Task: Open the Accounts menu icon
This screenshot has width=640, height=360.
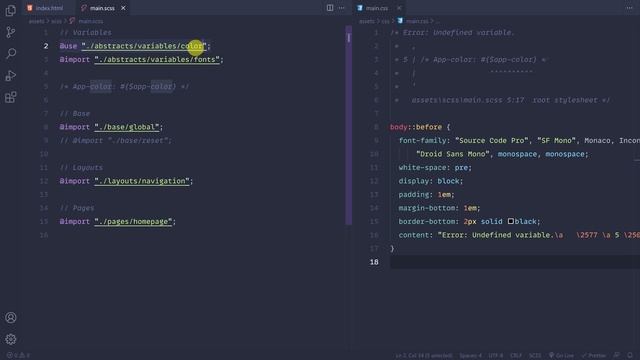Action: 11,318
